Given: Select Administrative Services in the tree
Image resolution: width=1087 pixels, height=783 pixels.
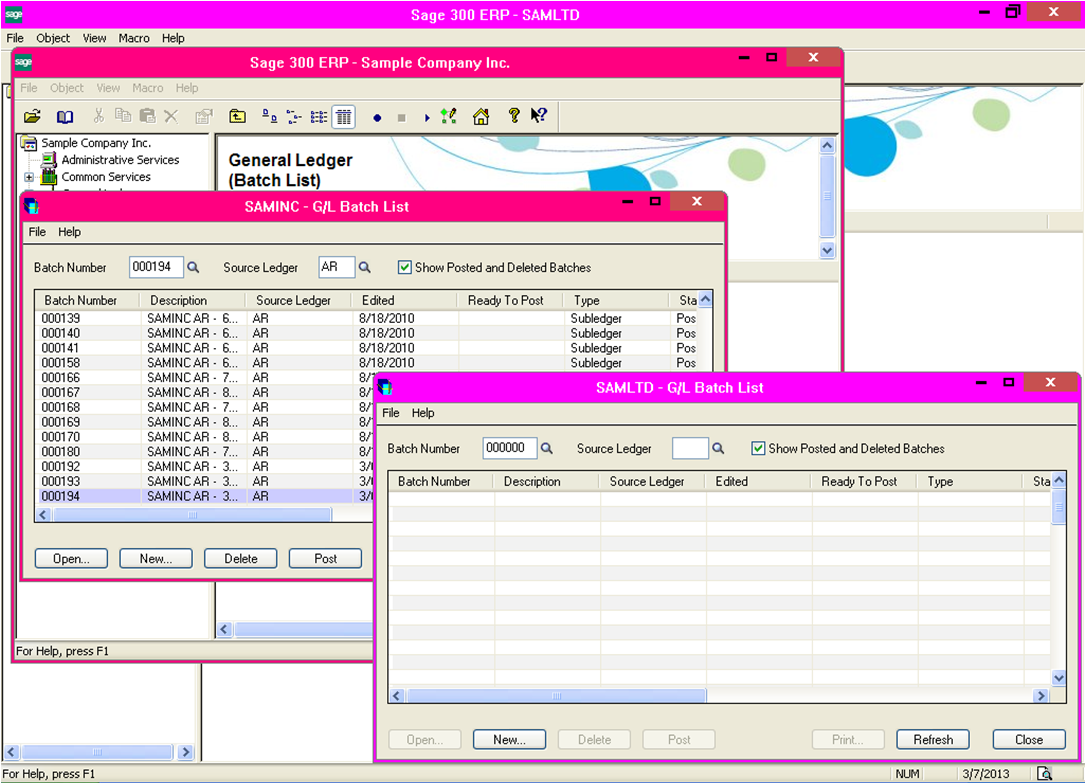Looking at the screenshot, I should [120, 160].
